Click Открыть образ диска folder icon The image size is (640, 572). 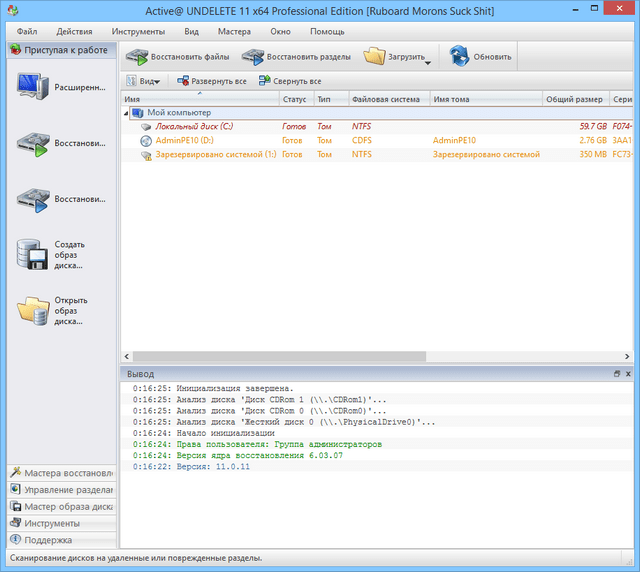33,311
